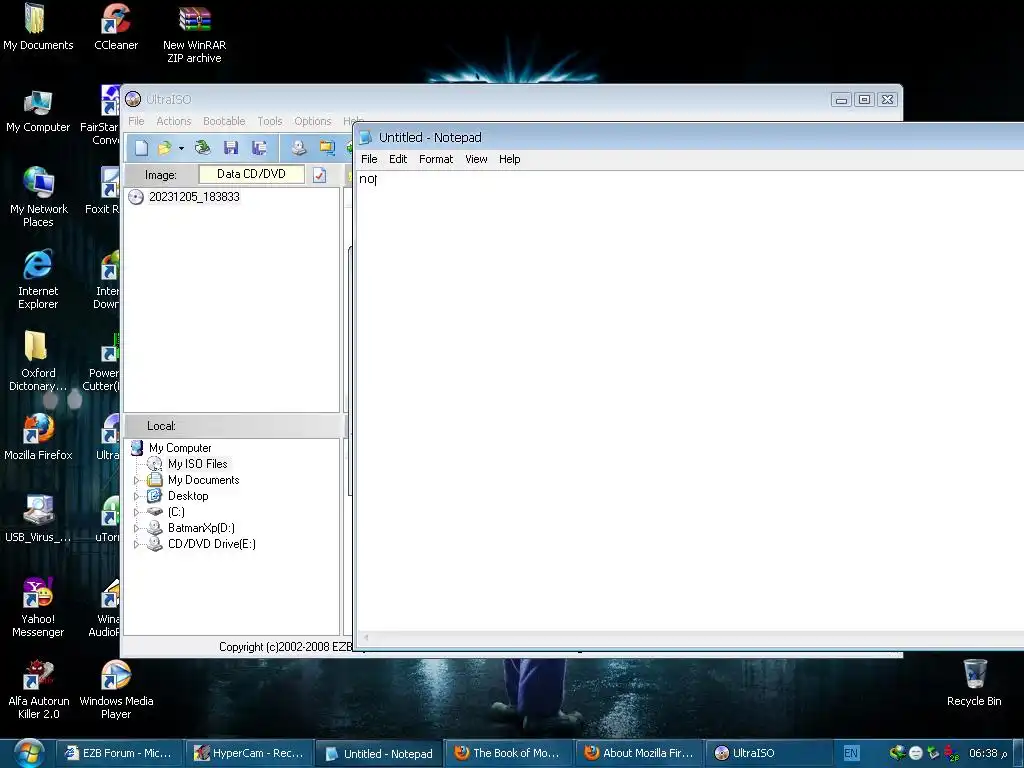Switch to The Book of Mozilla taskbar button

[508, 753]
